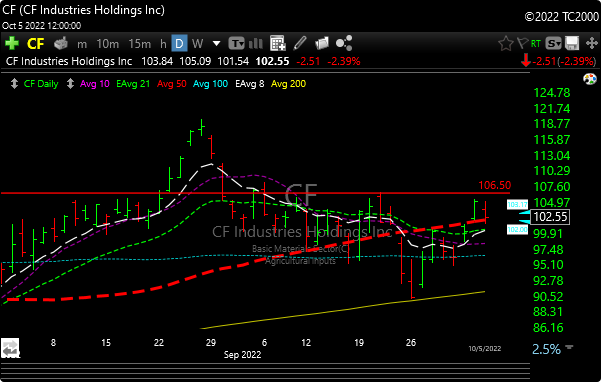Toggle the star favorite icon
Image resolution: width=601 pixels, height=382 pixels.
coord(506,44)
